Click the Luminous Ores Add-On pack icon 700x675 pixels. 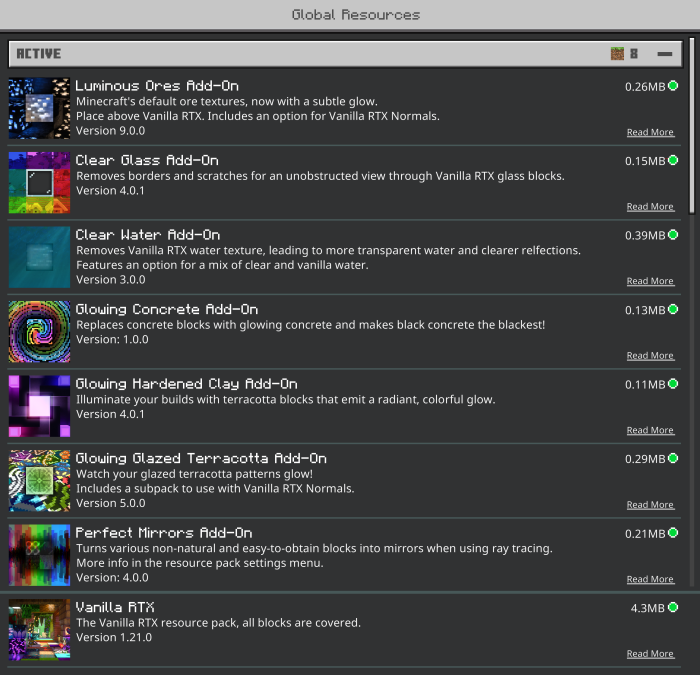[x=39, y=108]
